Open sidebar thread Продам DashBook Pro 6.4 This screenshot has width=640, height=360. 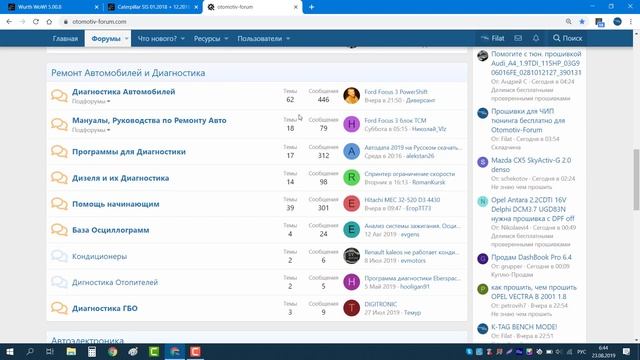[x=531, y=257]
